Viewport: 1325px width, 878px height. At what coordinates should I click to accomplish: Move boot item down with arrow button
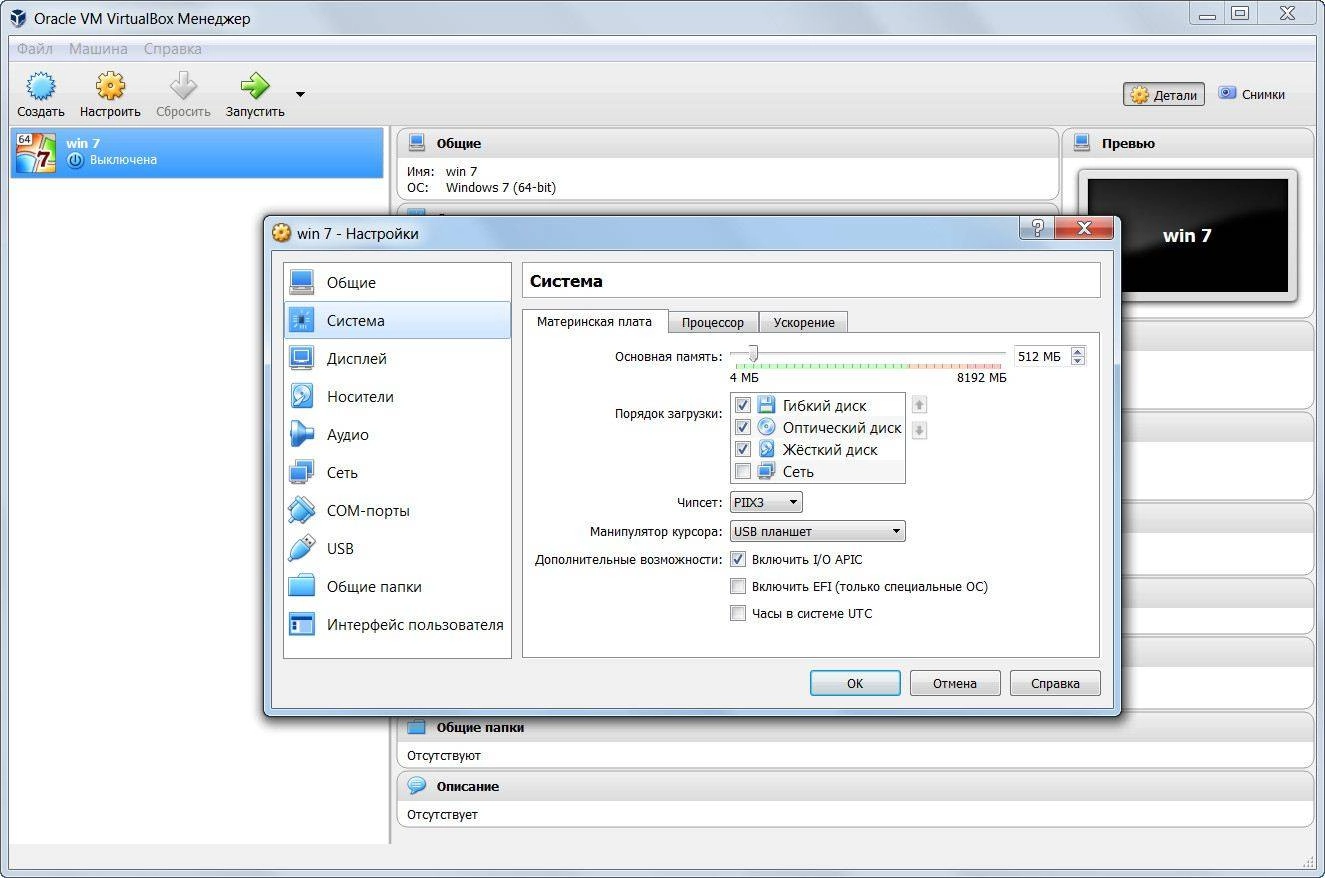(x=919, y=430)
